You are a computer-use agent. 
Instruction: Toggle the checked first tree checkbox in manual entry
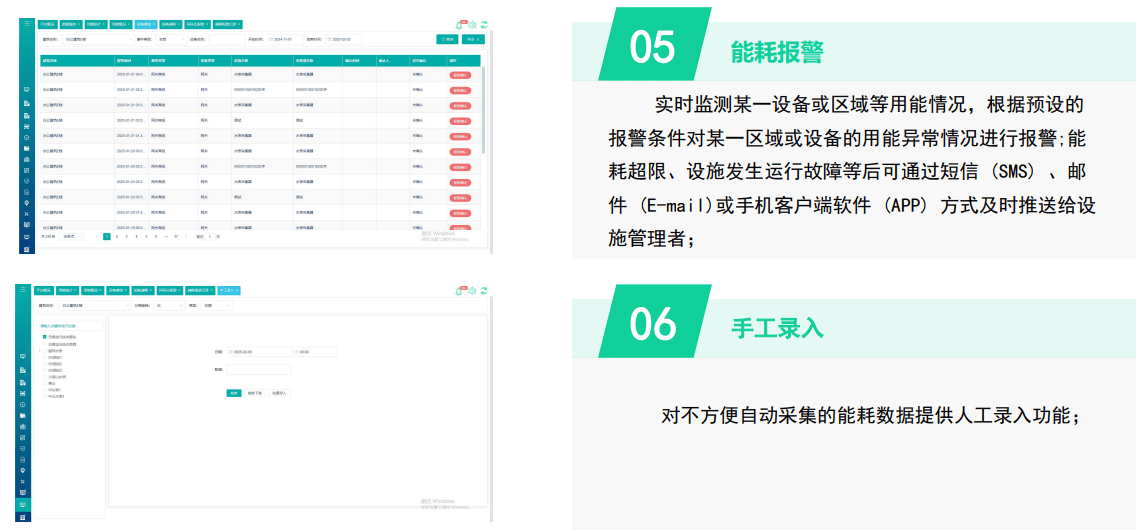tap(45, 337)
